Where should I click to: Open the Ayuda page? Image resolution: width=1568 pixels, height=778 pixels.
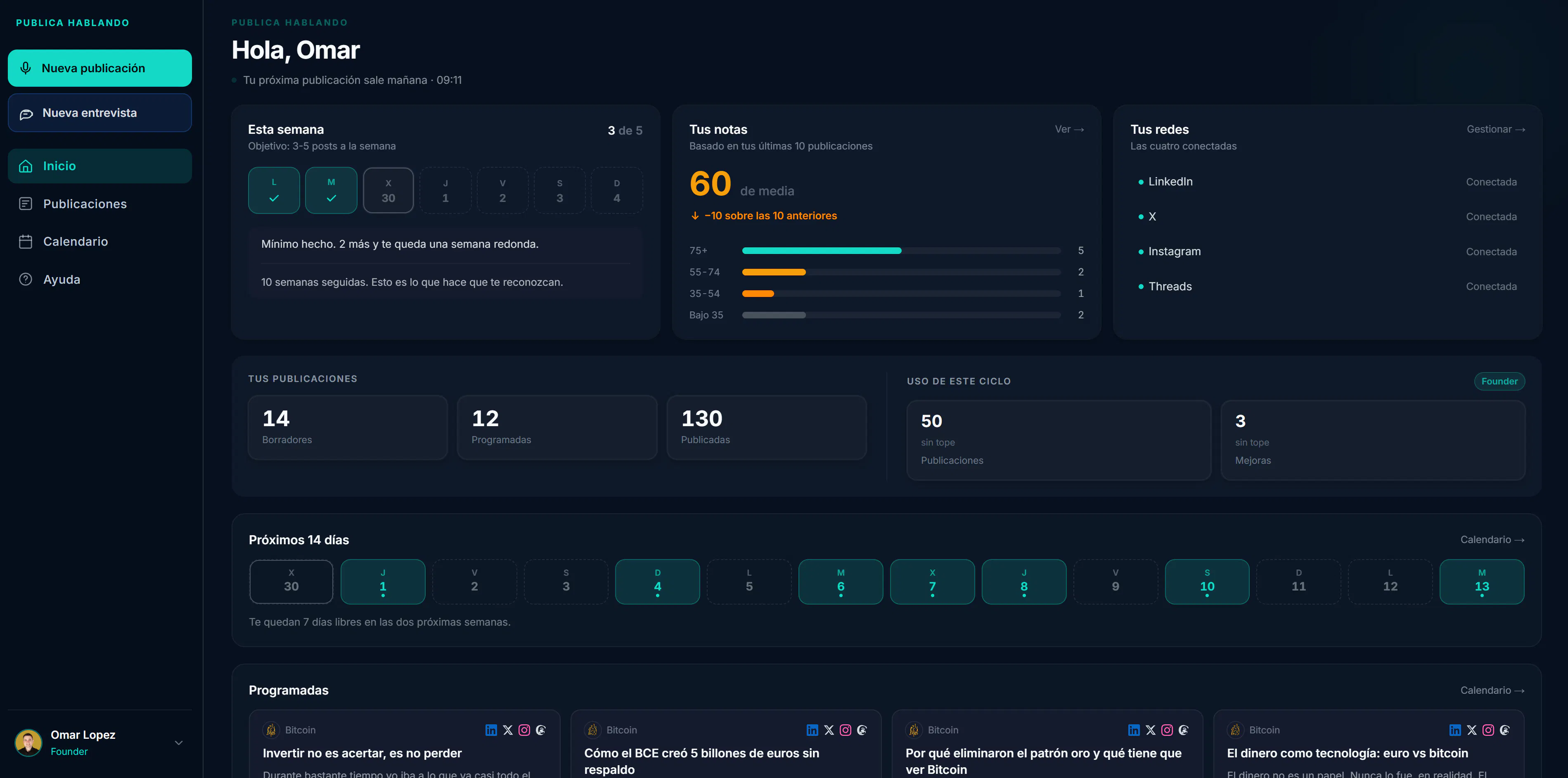(x=100, y=280)
